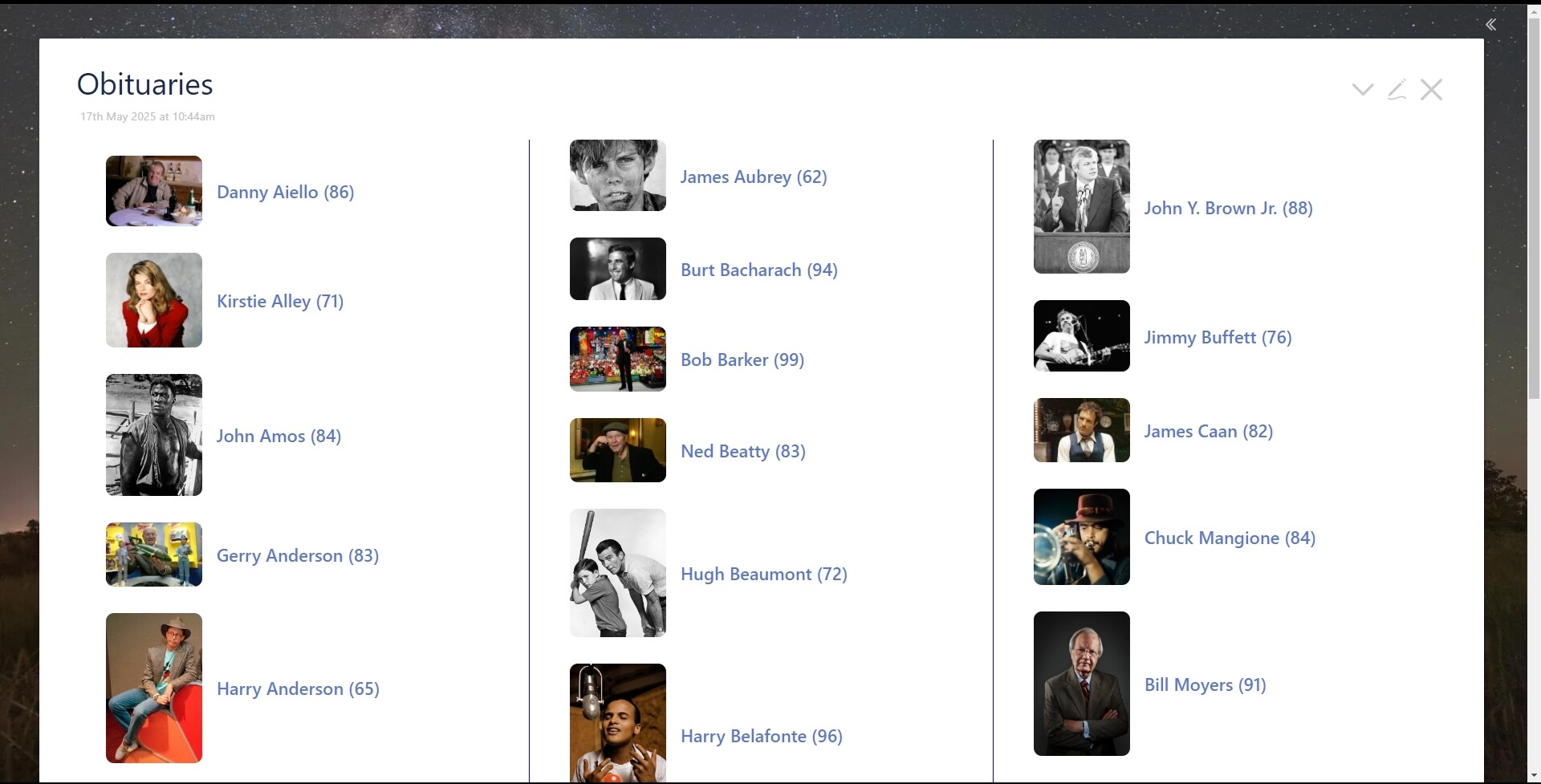Click Gerry Anderson's photo thumbnail

(x=154, y=554)
